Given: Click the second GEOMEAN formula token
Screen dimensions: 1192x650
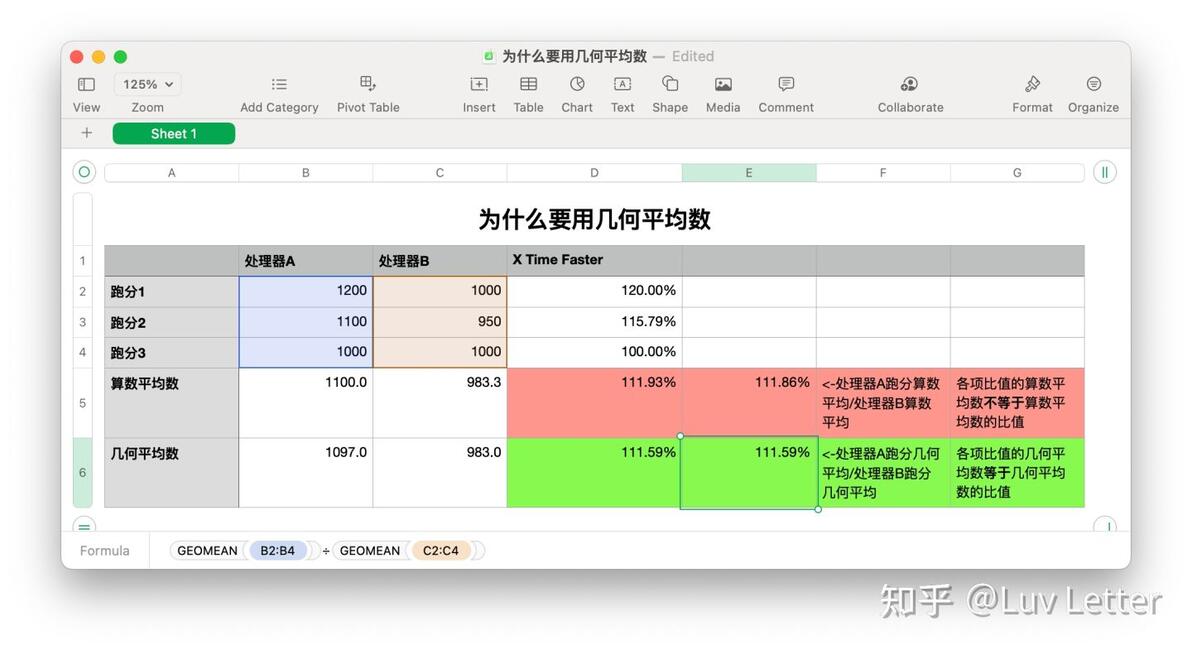Looking at the screenshot, I should coord(369,550).
